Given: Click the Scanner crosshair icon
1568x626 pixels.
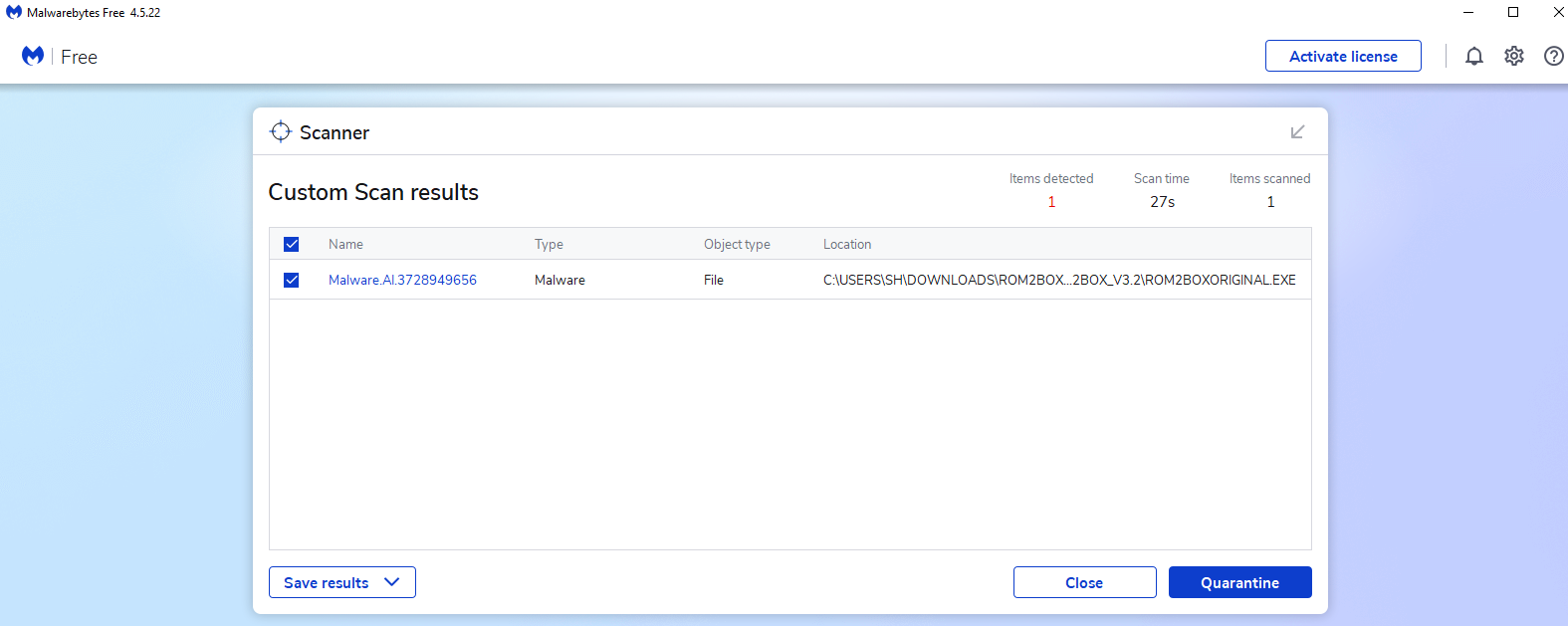Looking at the screenshot, I should pyautogui.click(x=281, y=131).
